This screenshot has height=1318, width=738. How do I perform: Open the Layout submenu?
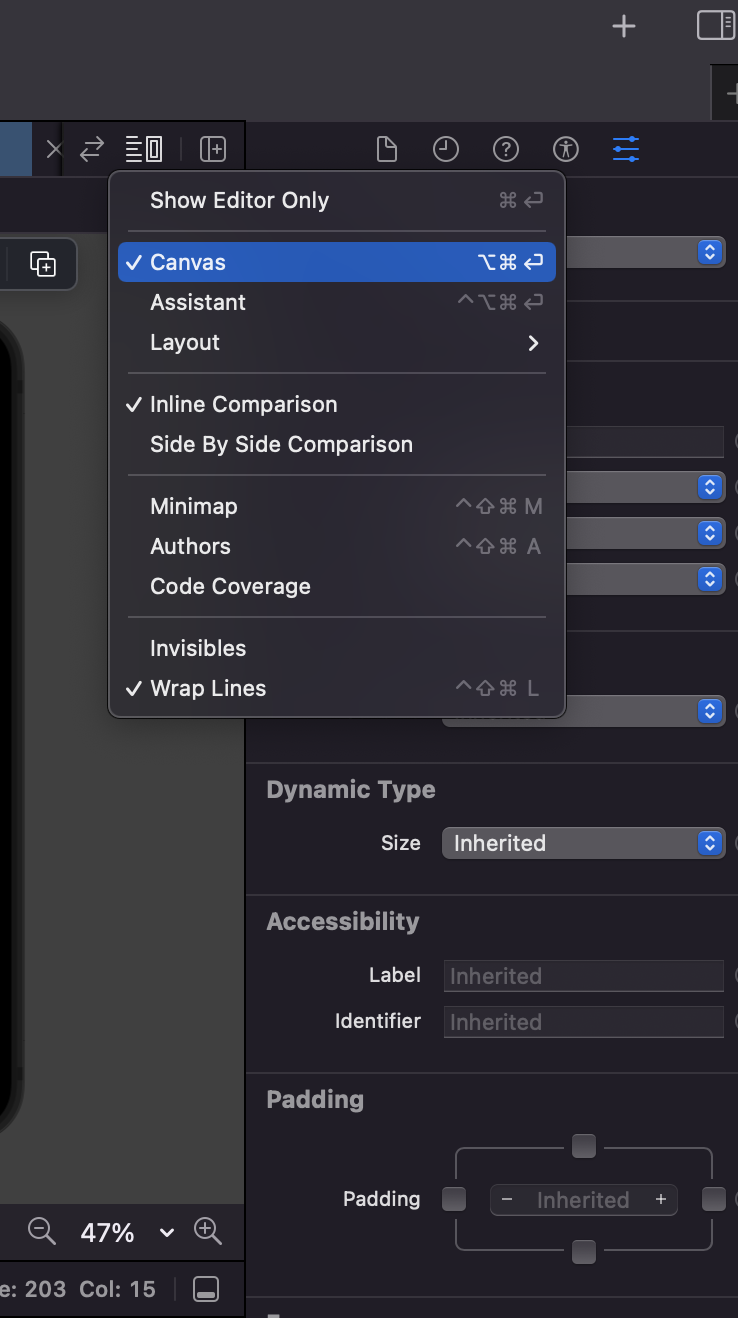click(x=337, y=342)
